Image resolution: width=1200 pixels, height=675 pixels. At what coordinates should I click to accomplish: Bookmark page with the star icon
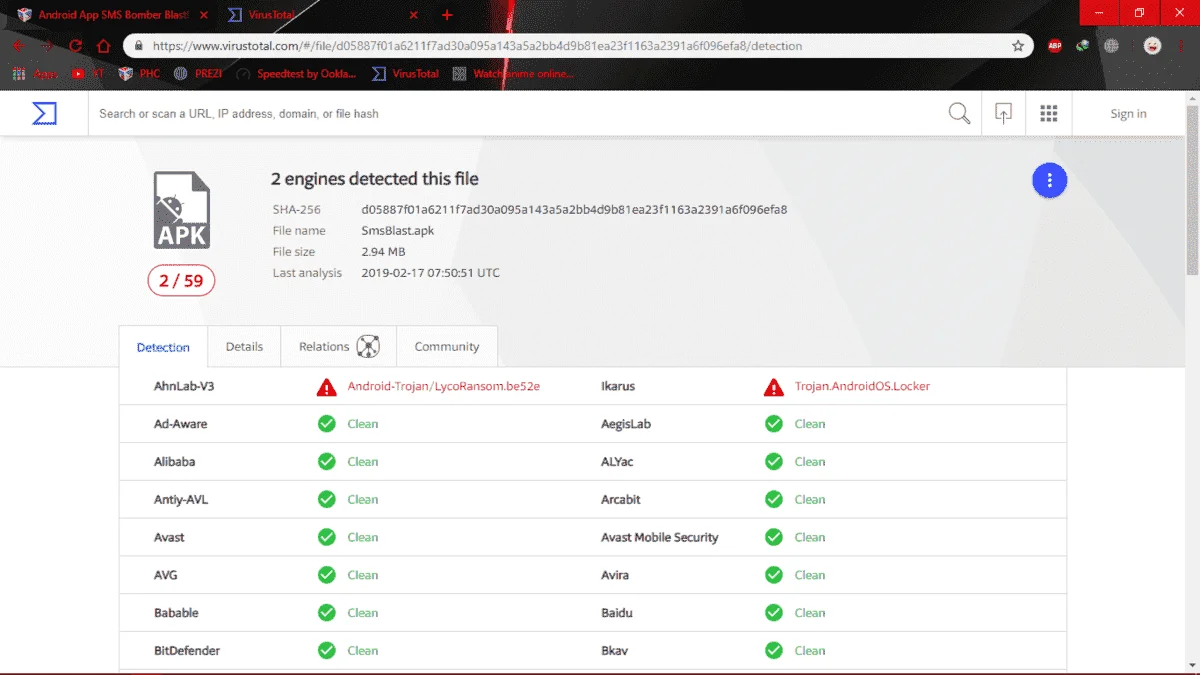click(x=1018, y=46)
